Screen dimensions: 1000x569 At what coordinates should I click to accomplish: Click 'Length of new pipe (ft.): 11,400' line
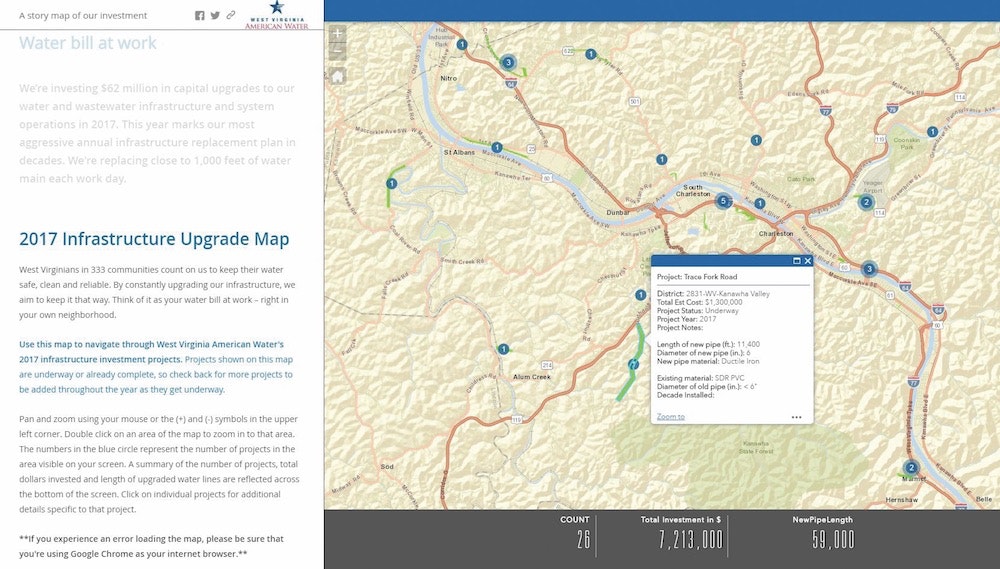pos(709,344)
